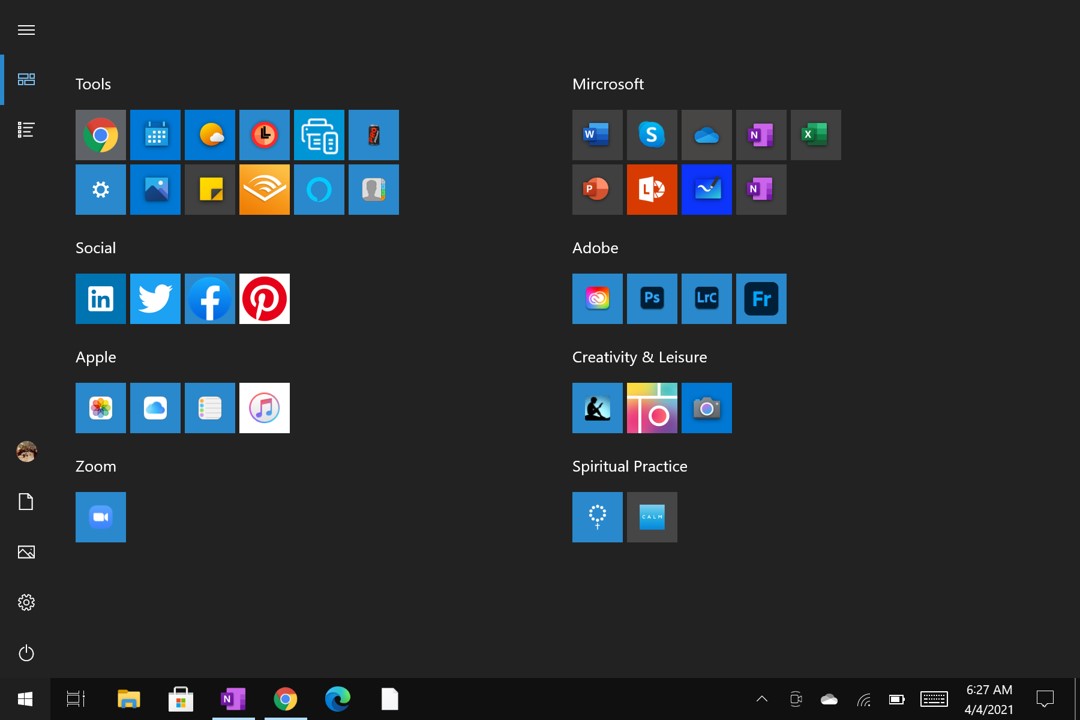Open the Action Center notifications icon
Screen dimensions: 1080x720
point(1045,699)
